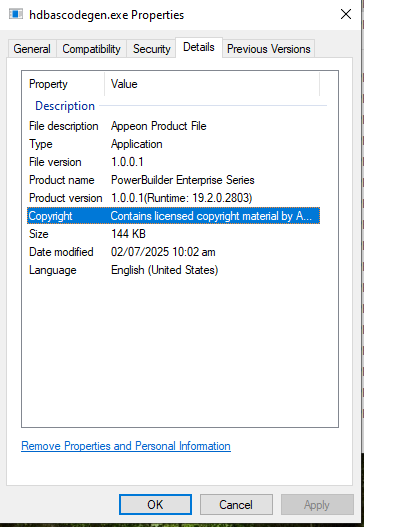Open the Compatibility tab
394x527 pixels.
point(91,49)
